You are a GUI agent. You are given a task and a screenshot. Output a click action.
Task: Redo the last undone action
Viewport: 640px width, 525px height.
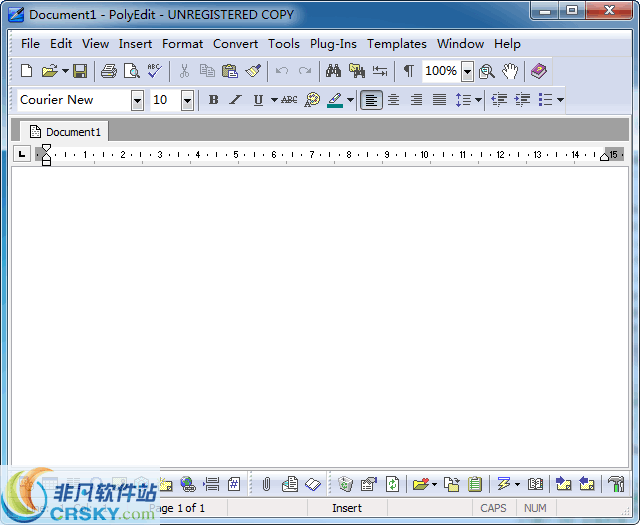(x=304, y=71)
